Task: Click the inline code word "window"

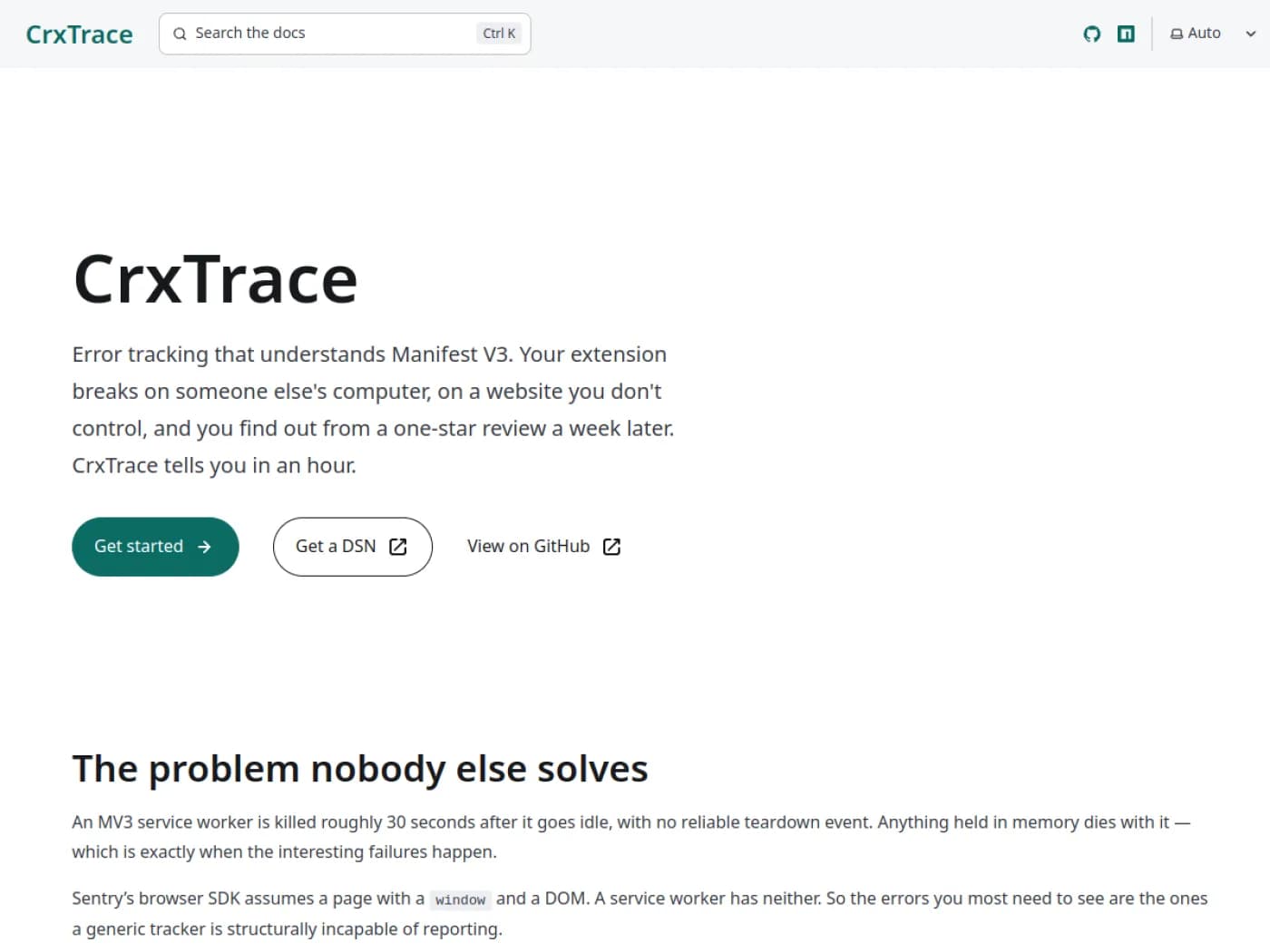Action: 460,899
